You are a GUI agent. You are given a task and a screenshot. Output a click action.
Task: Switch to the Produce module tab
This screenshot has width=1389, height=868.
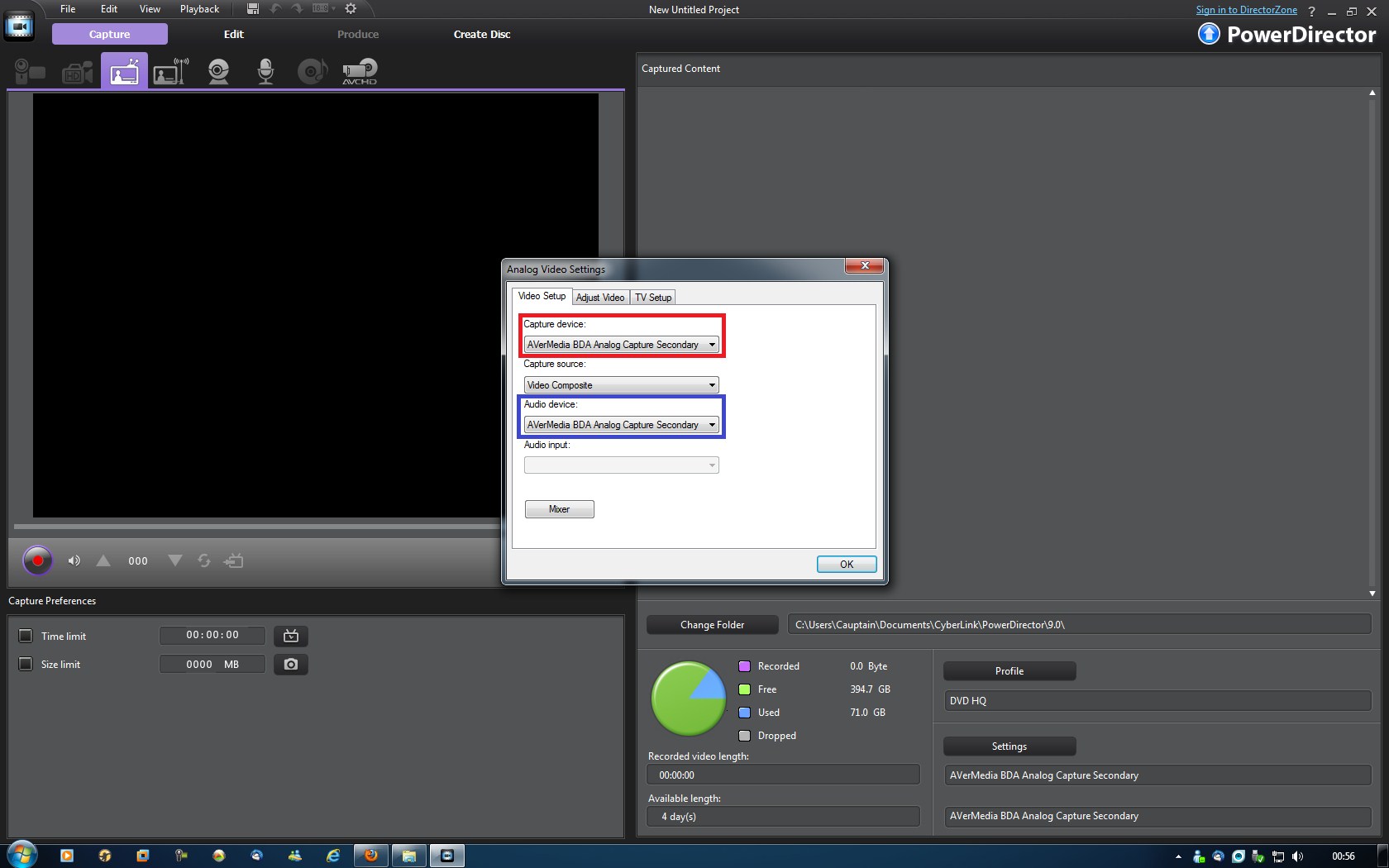[x=358, y=34]
